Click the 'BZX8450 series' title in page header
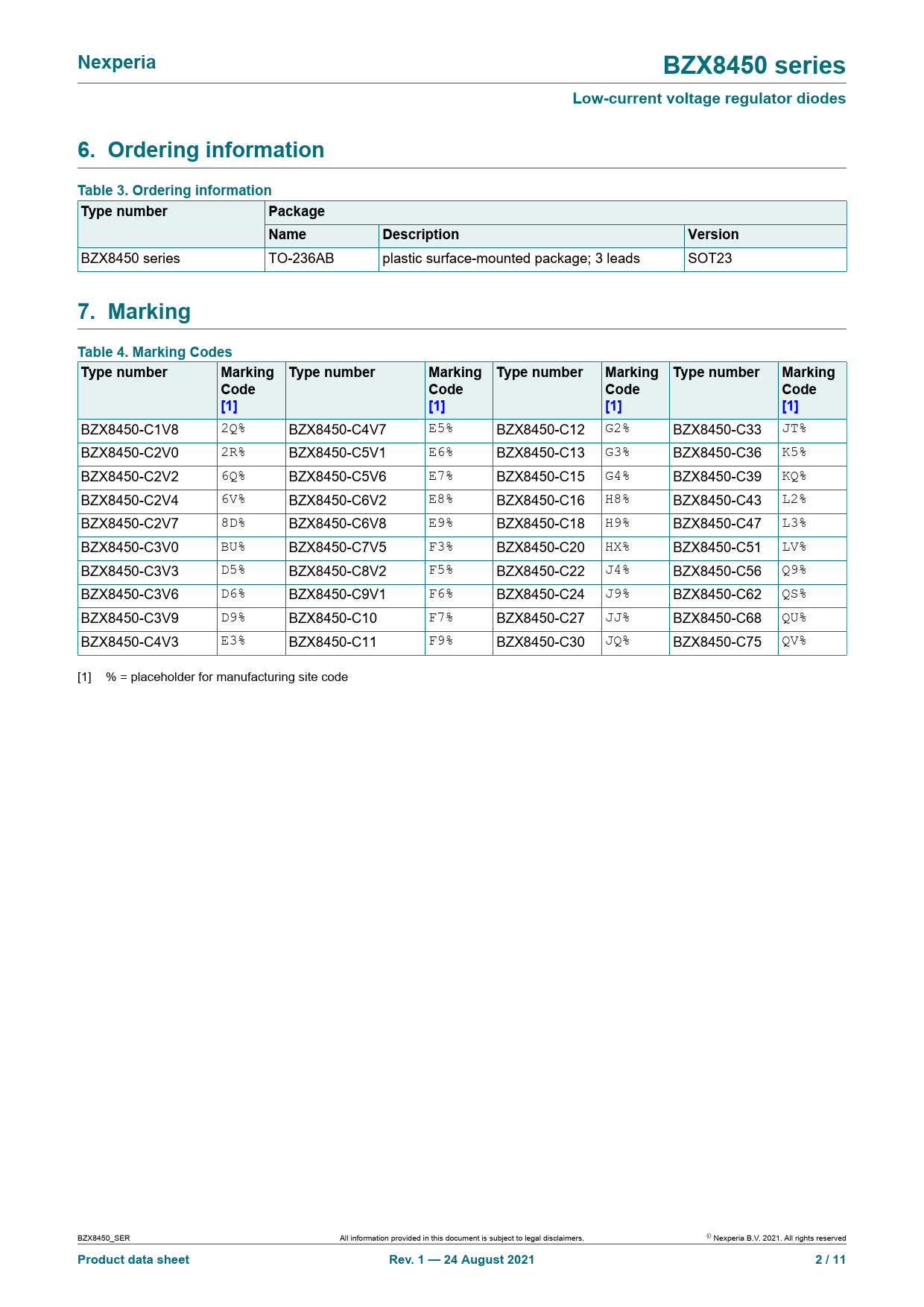Viewport: 924px width, 1307px height. [754, 66]
